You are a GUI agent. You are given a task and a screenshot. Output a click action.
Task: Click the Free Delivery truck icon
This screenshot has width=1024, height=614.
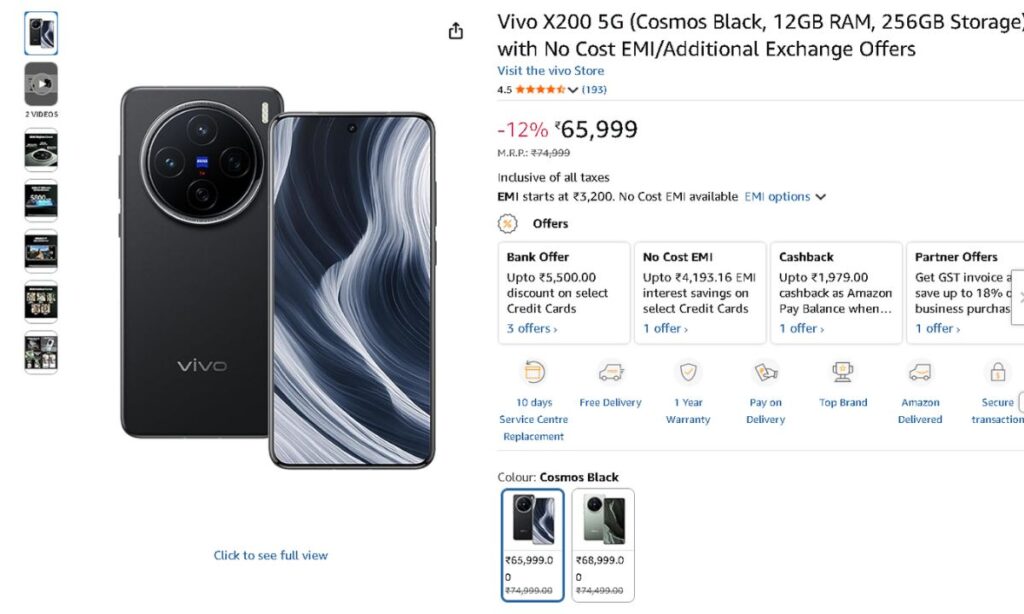tap(611, 373)
